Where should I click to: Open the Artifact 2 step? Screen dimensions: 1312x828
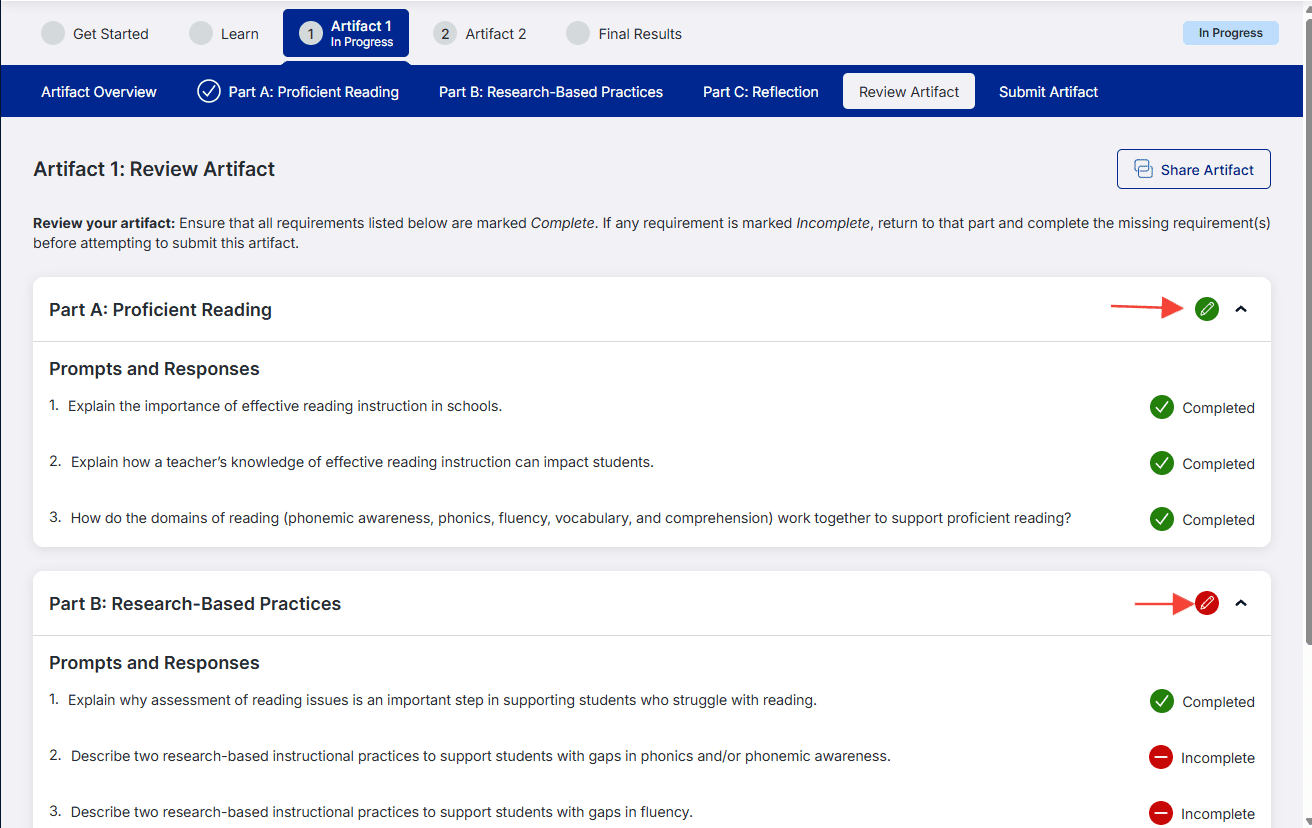(480, 33)
